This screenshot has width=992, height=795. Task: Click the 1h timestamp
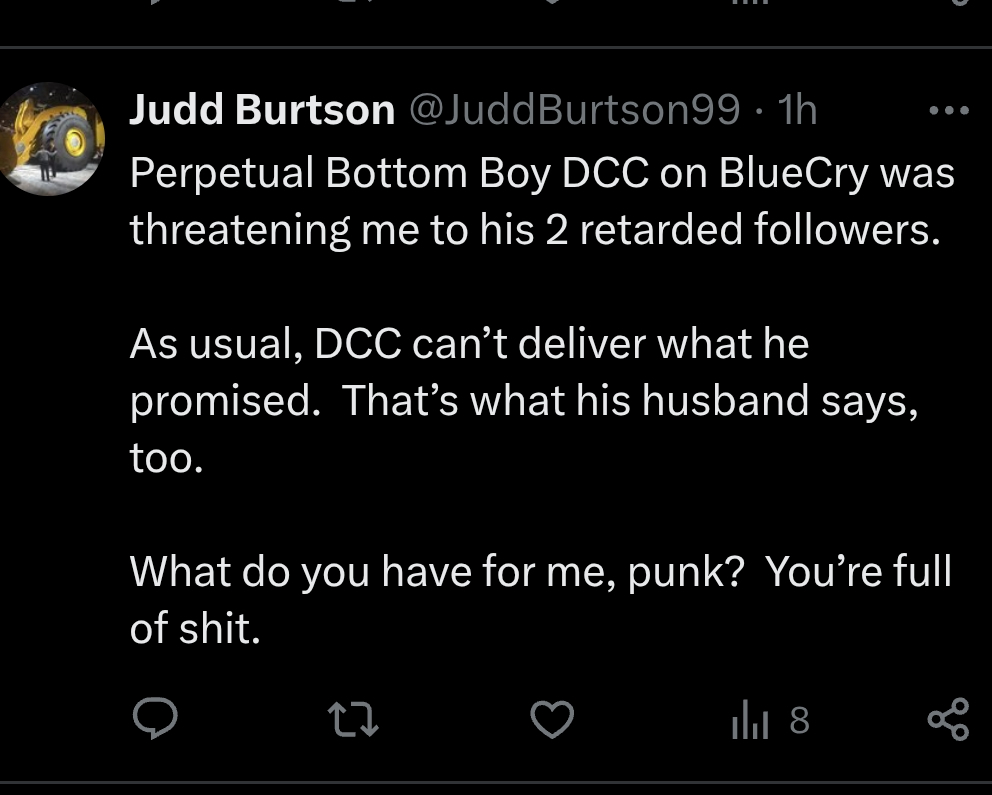click(796, 111)
